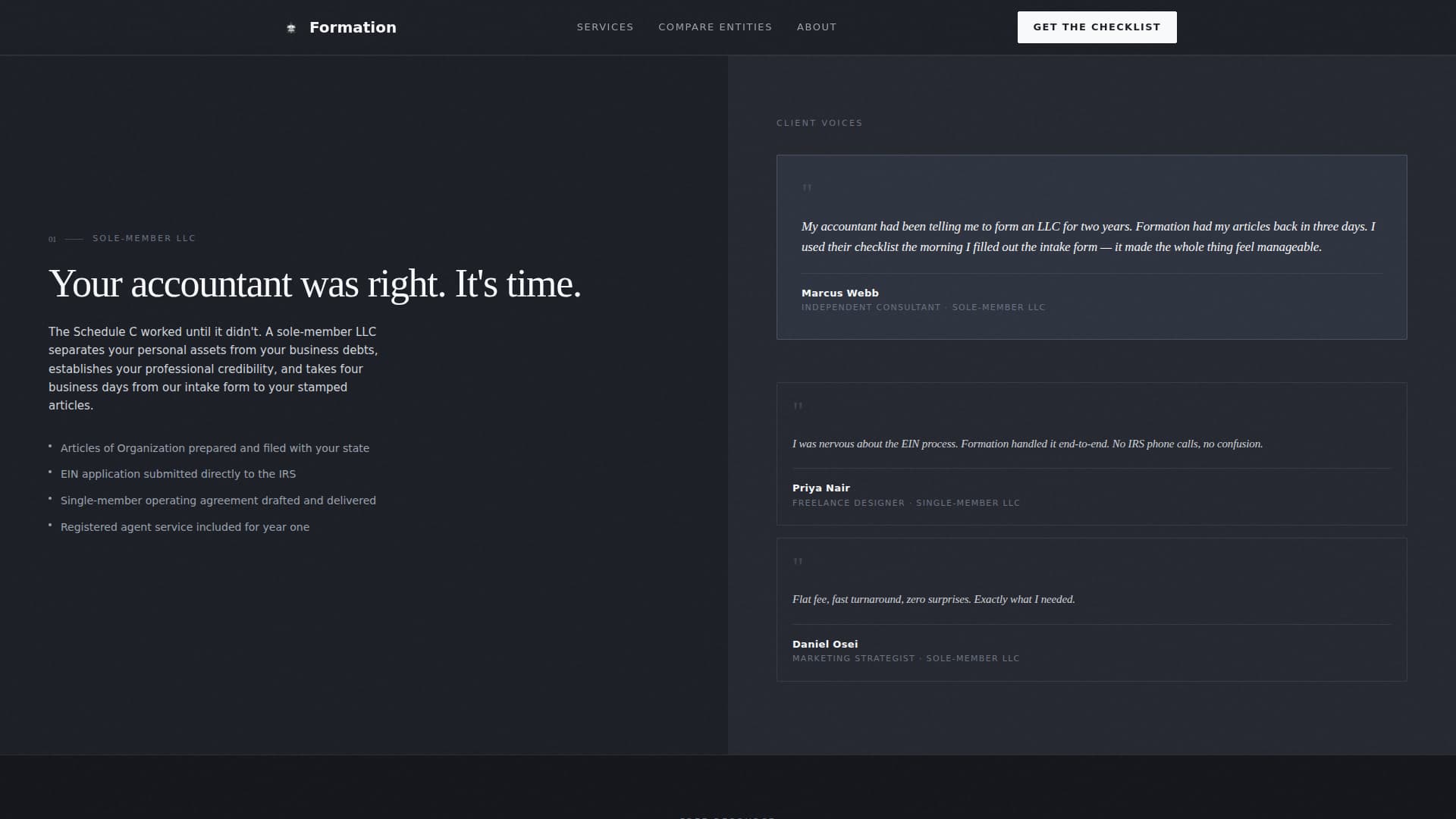
Task: Click the name Marcus Webb
Action: tap(840, 293)
